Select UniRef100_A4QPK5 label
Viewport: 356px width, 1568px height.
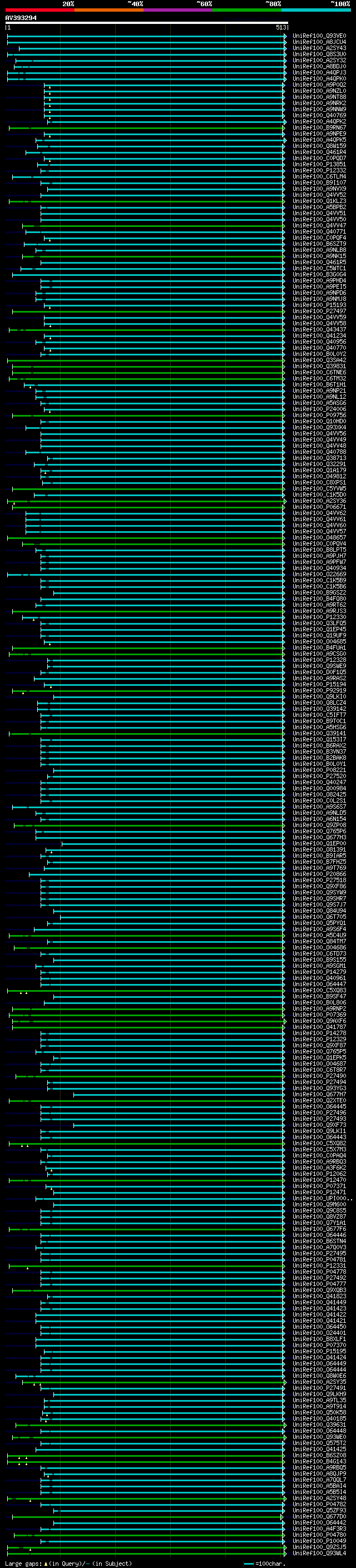coord(319,140)
